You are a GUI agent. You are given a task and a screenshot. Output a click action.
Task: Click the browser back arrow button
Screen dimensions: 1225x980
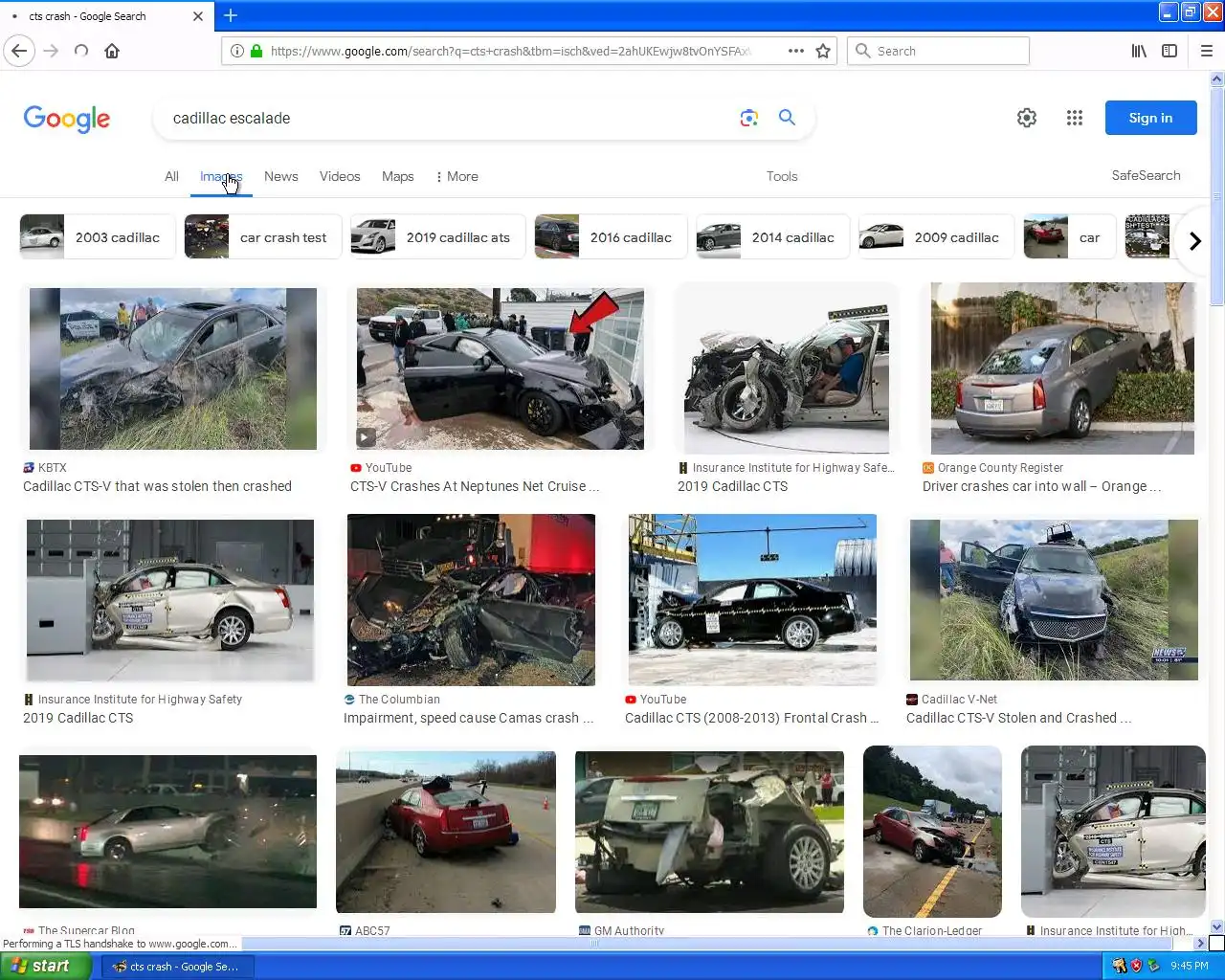[x=20, y=51]
